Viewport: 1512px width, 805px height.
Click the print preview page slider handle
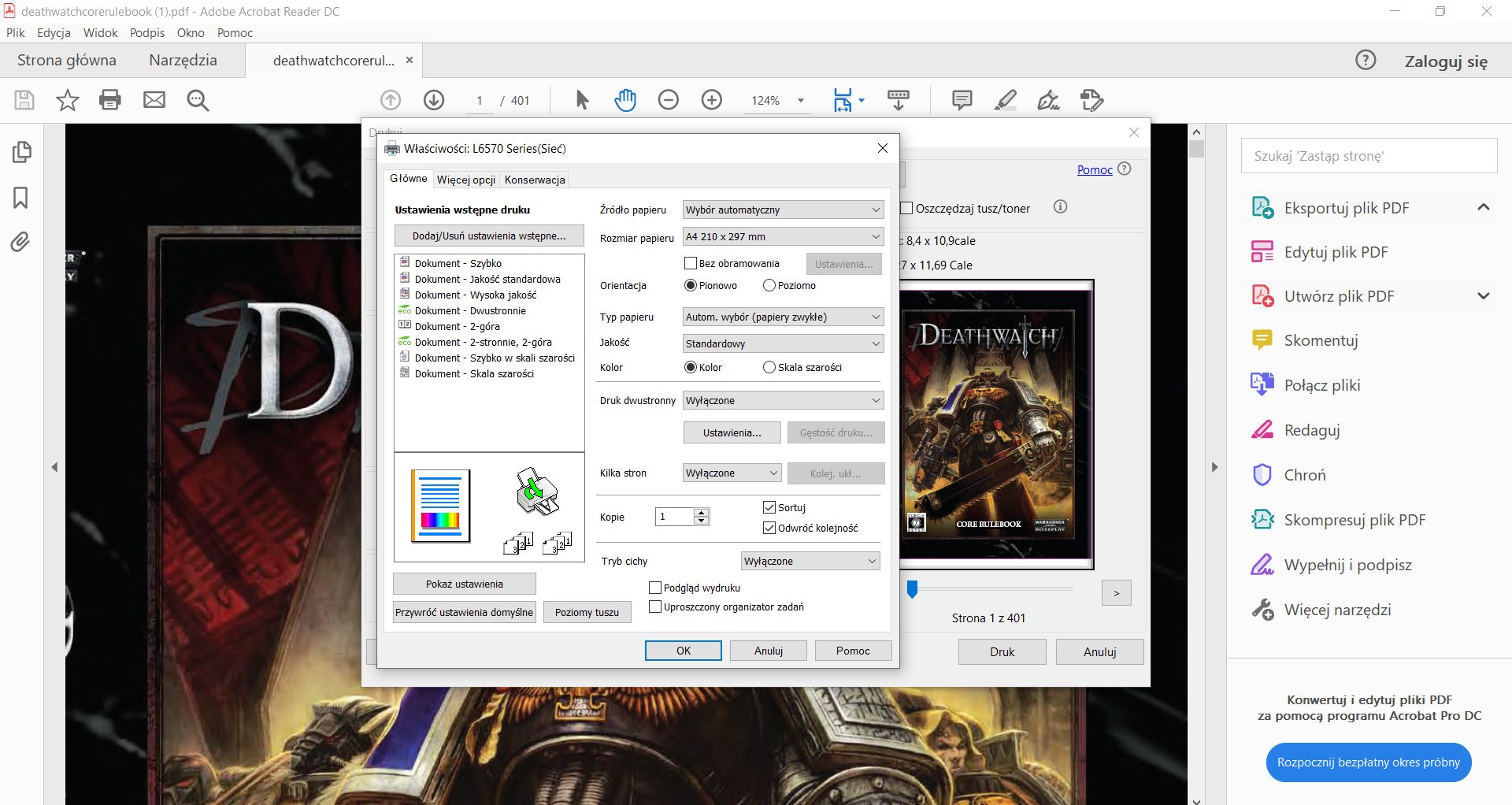point(912,589)
